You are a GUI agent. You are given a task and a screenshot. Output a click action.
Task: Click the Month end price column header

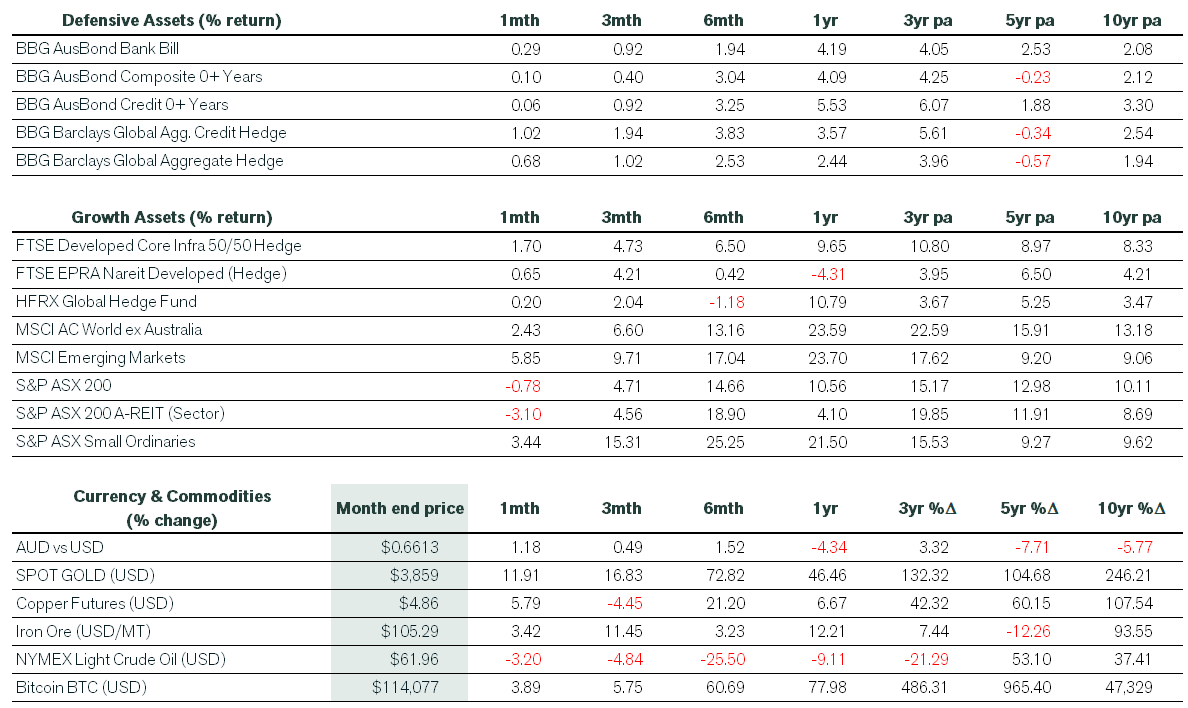(400, 508)
